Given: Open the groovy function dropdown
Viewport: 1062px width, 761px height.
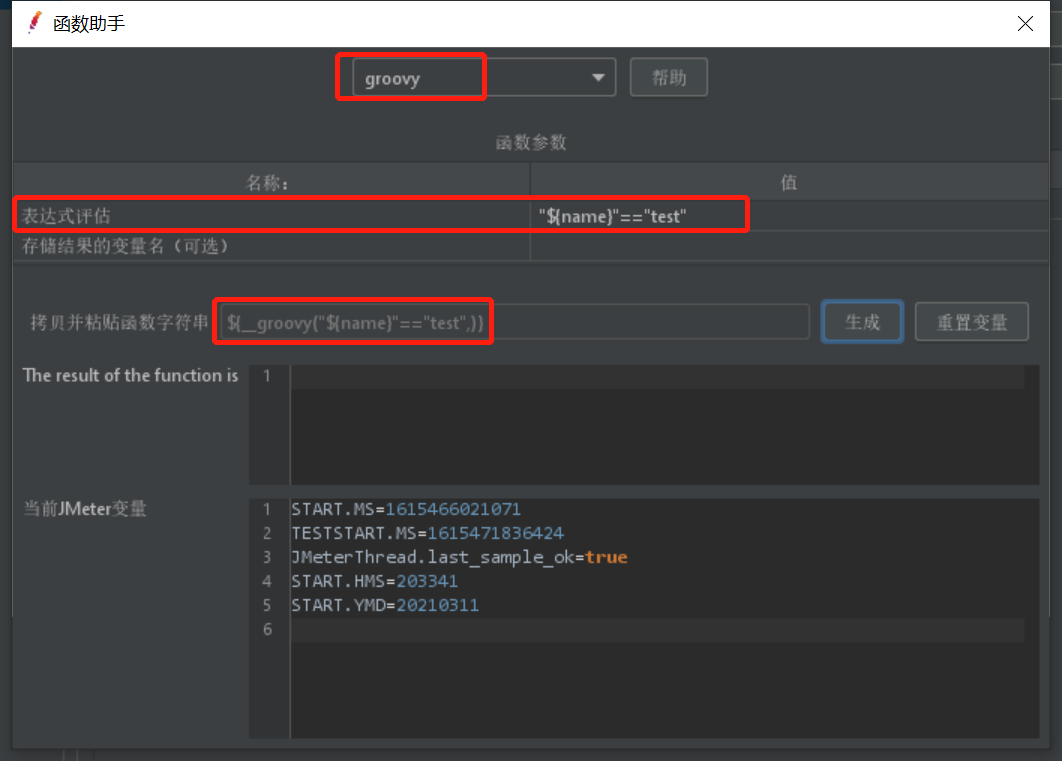Looking at the screenshot, I should pyautogui.click(x=484, y=78).
